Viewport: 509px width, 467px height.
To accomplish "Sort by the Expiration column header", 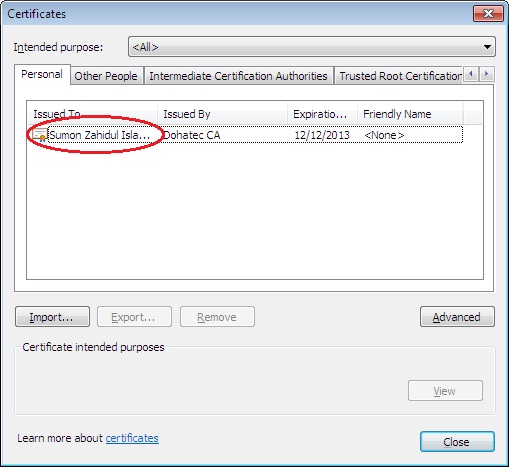I will [322, 114].
